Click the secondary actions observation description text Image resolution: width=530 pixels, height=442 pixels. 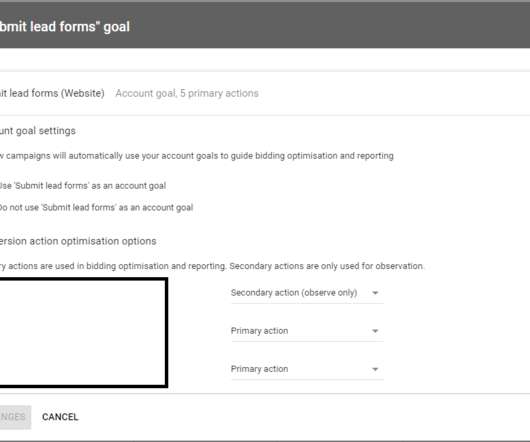(212, 266)
